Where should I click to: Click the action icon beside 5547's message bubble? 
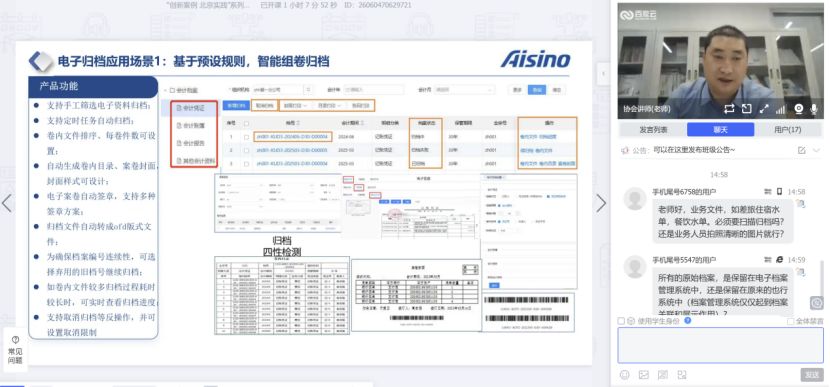point(800,272)
